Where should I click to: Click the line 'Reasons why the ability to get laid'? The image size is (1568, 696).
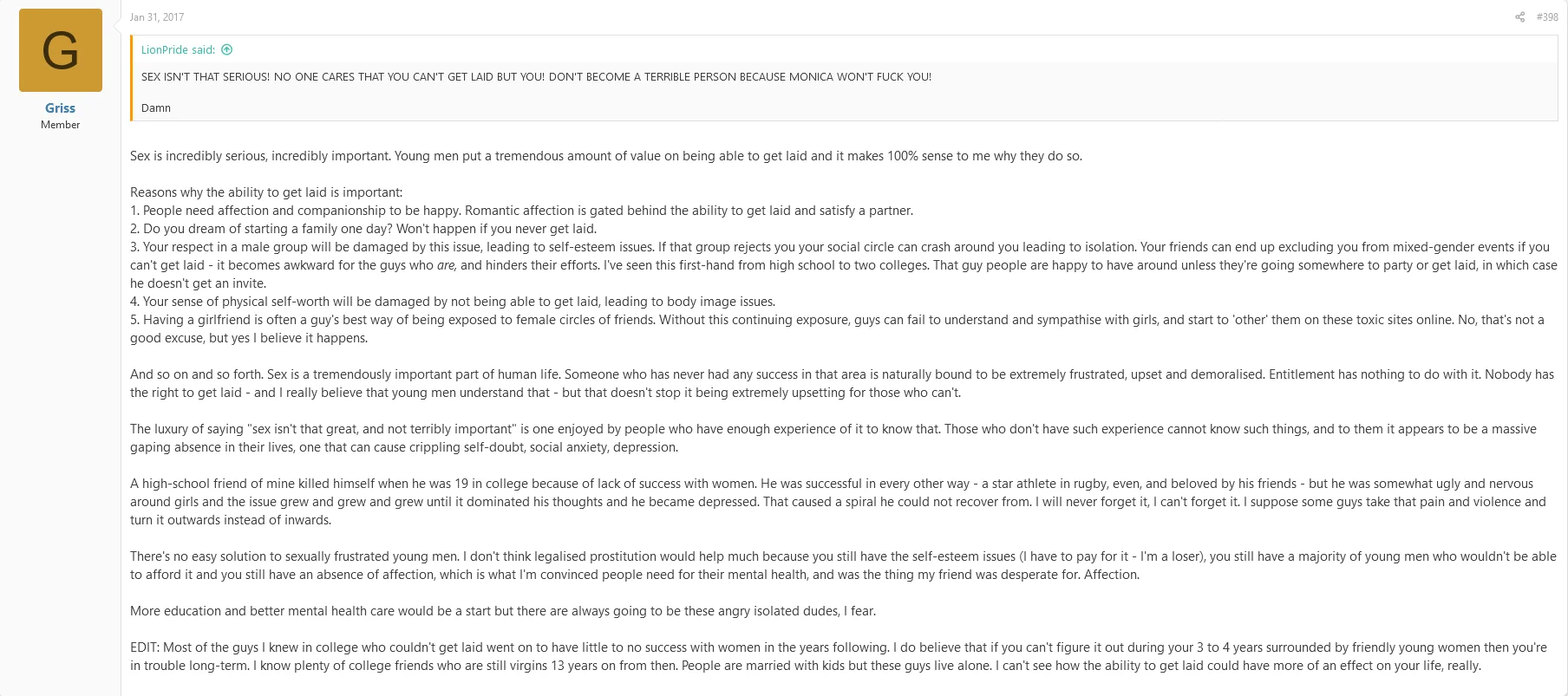[266, 192]
